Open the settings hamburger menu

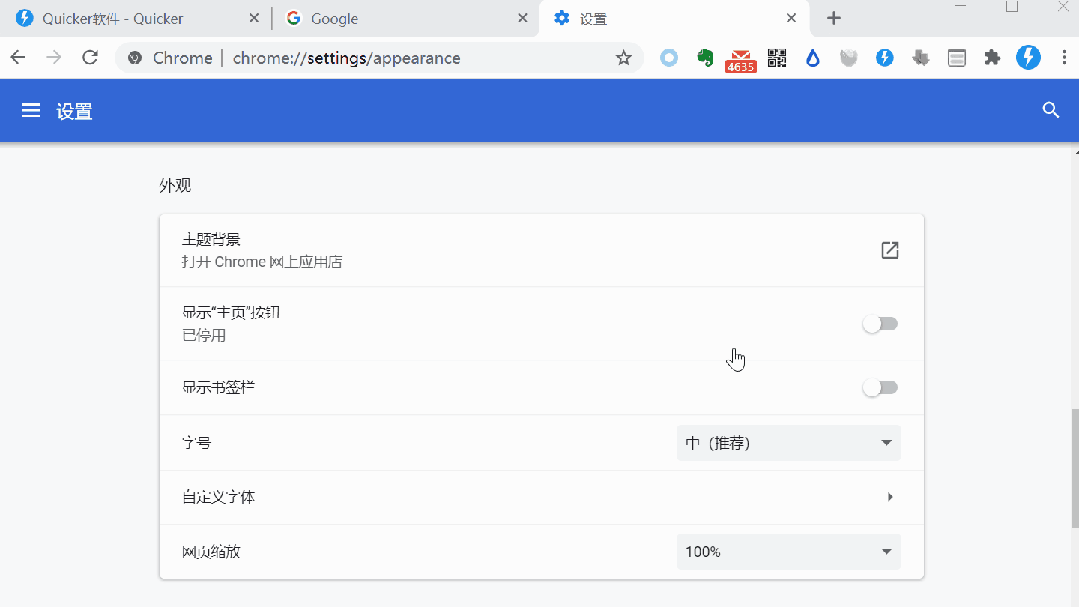point(31,110)
